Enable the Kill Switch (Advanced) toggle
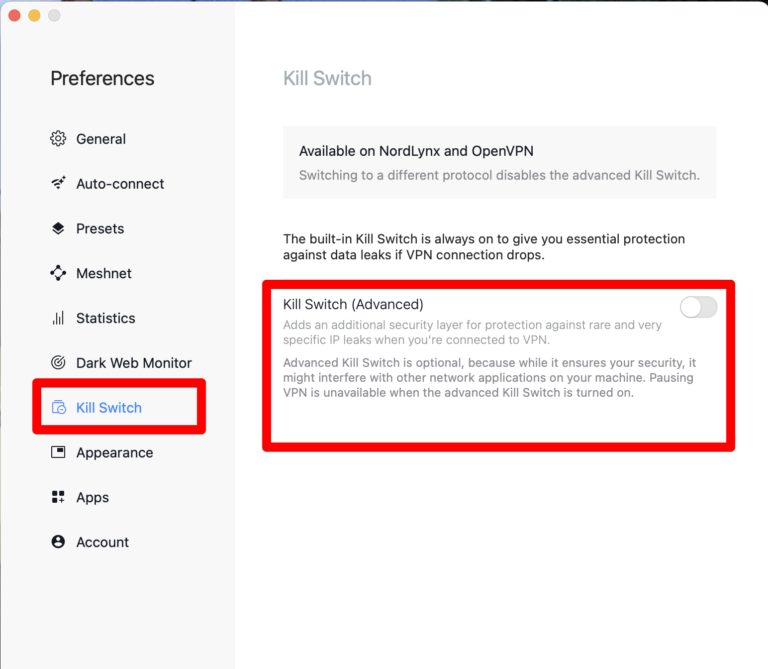The width and height of the screenshot is (768, 669). (698, 308)
